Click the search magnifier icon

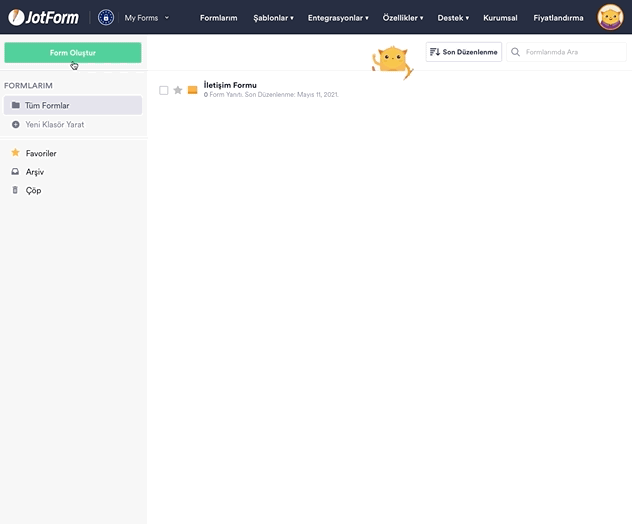tap(515, 52)
